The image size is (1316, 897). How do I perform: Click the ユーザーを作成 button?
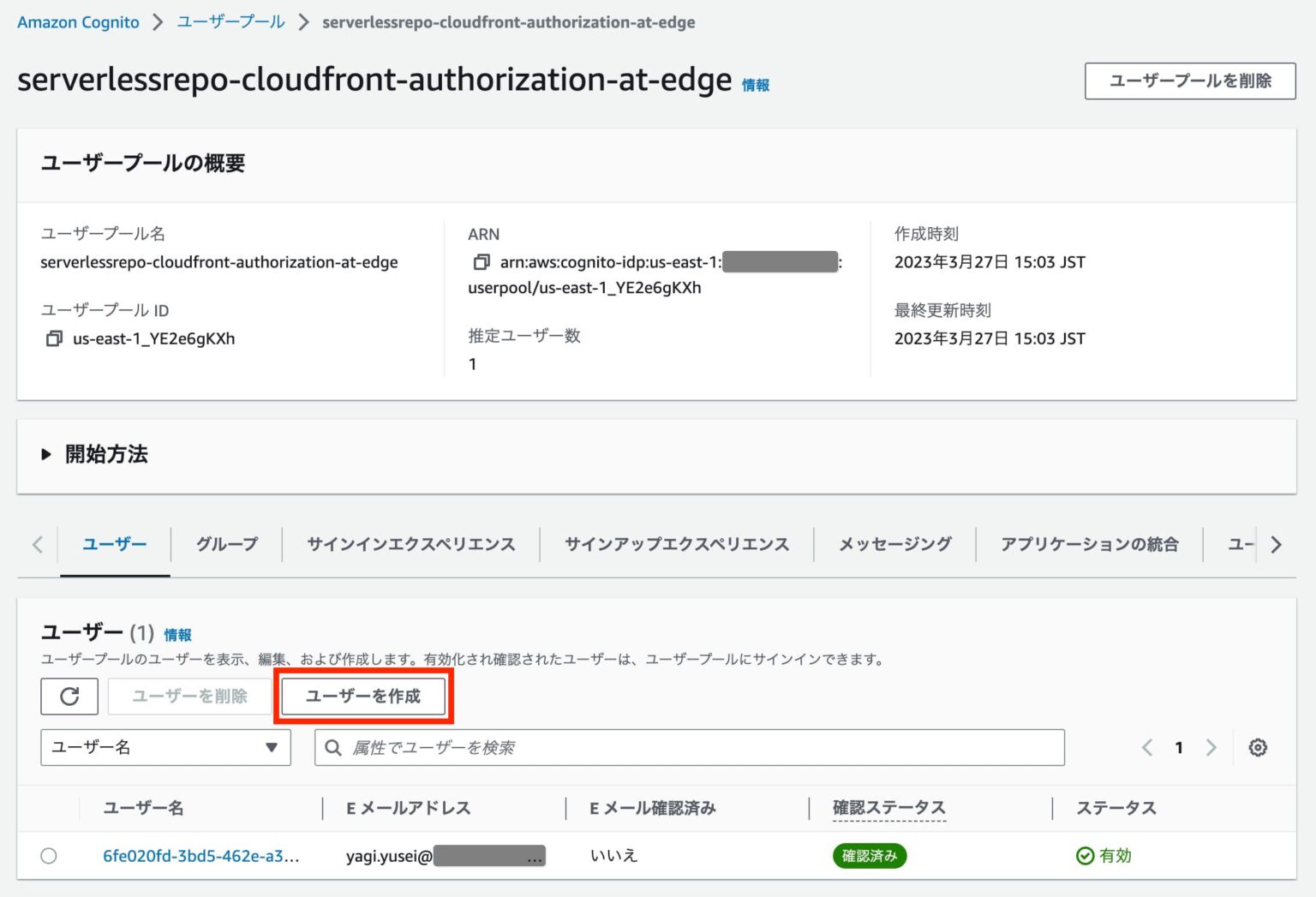[363, 696]
